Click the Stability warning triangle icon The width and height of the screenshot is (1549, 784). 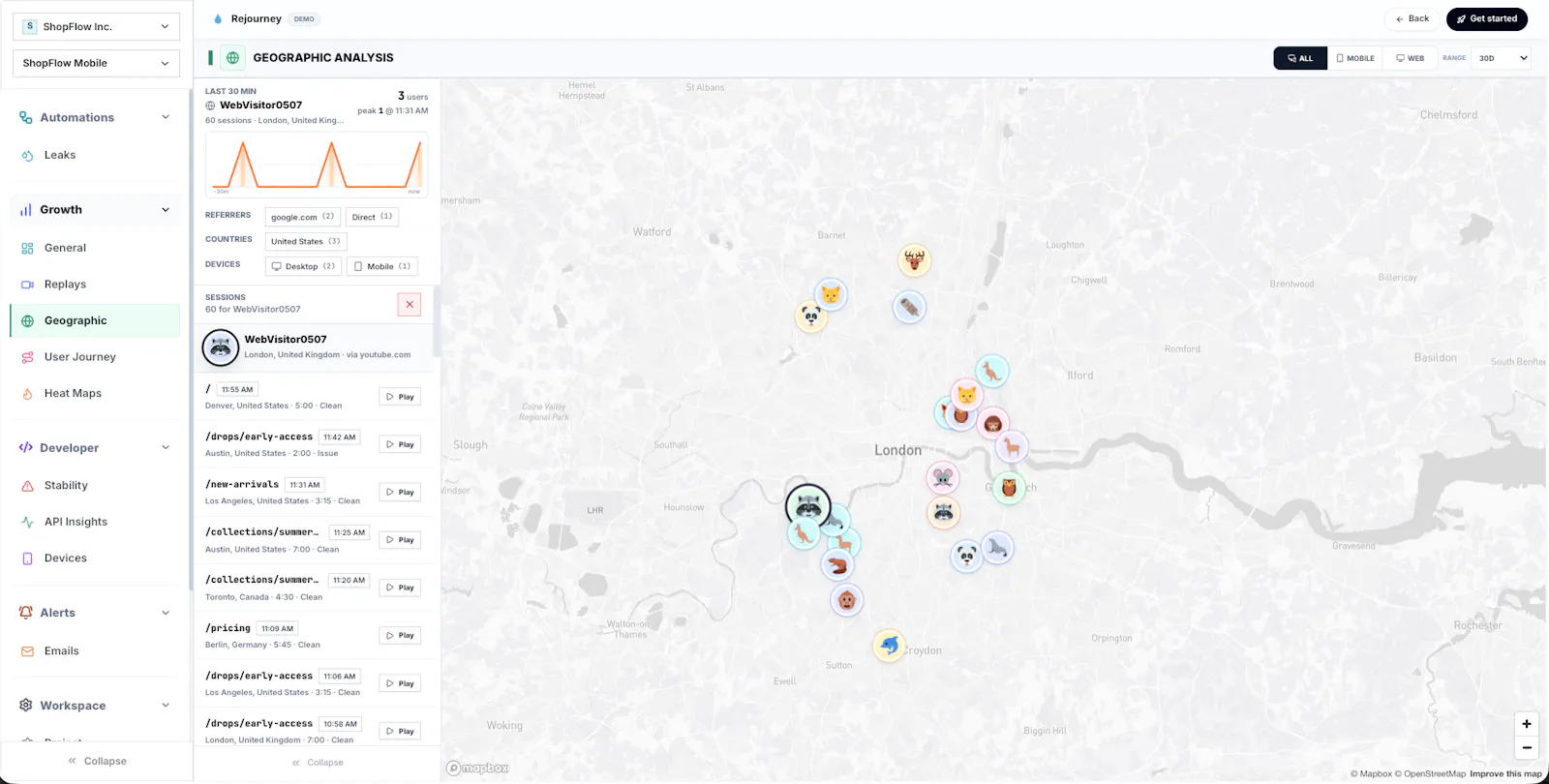coord(27,486)
